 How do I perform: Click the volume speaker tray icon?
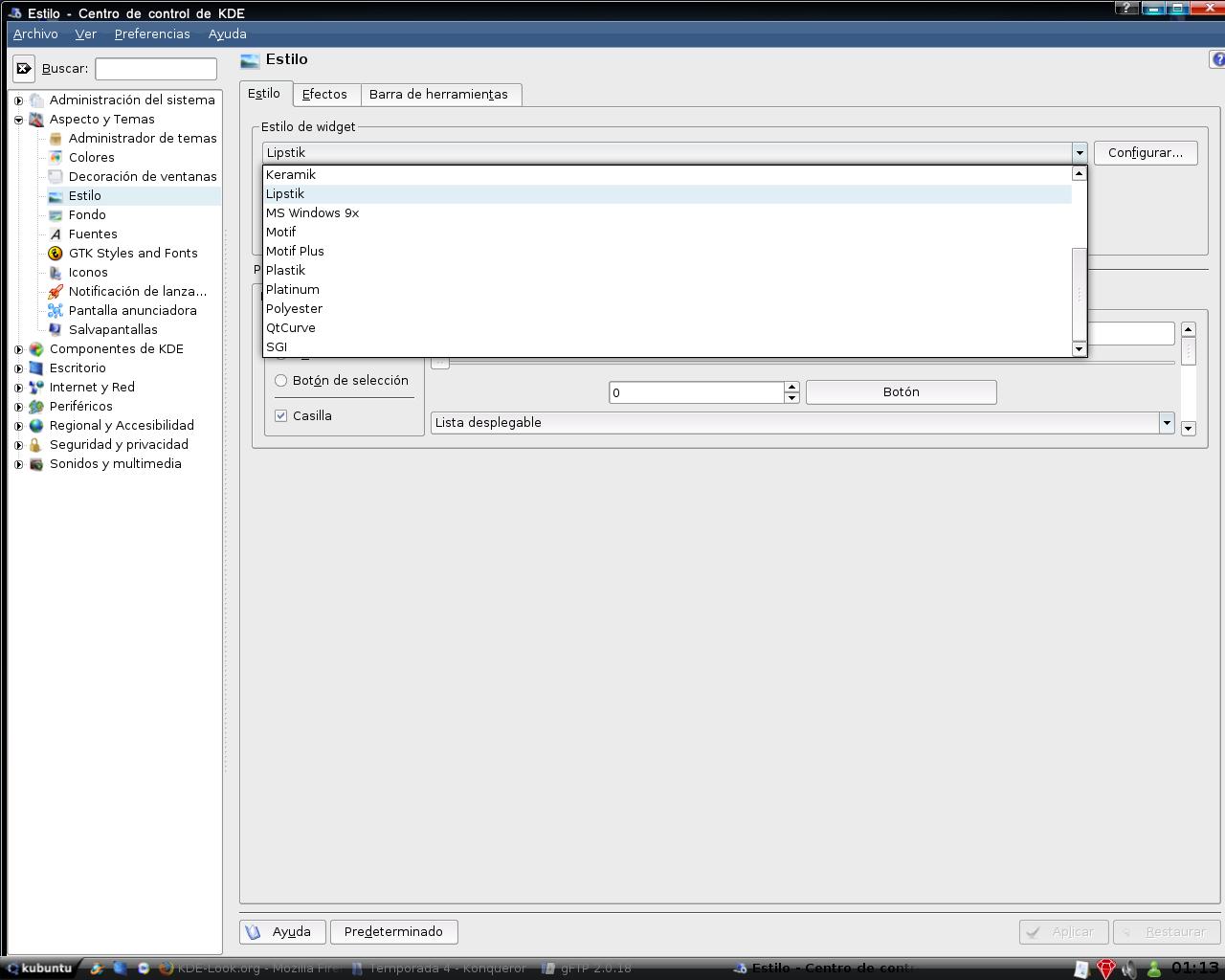point(1130,969)
